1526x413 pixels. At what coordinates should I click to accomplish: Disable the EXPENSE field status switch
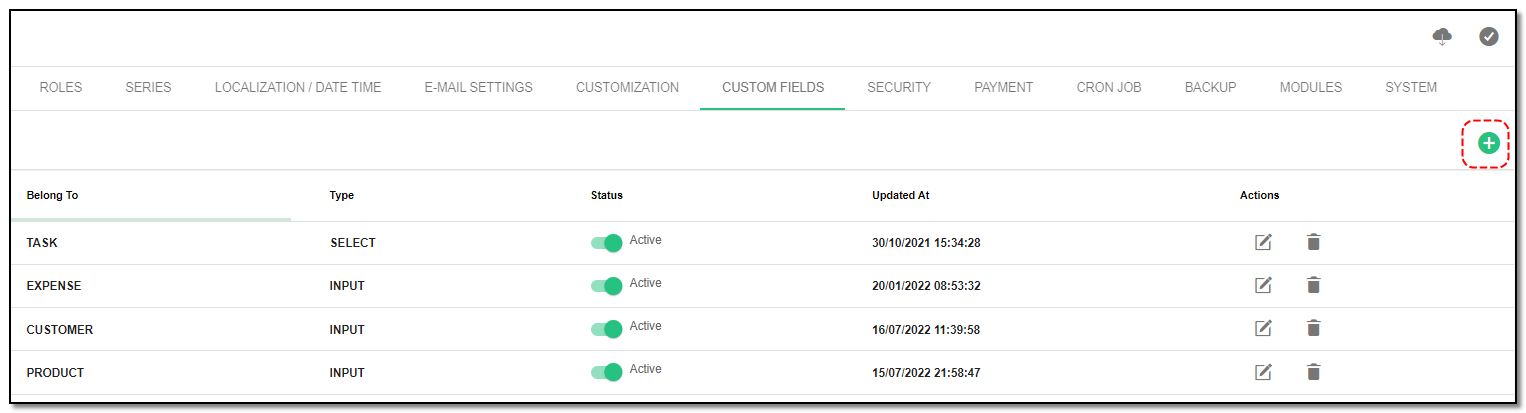(x=607, y=286)
